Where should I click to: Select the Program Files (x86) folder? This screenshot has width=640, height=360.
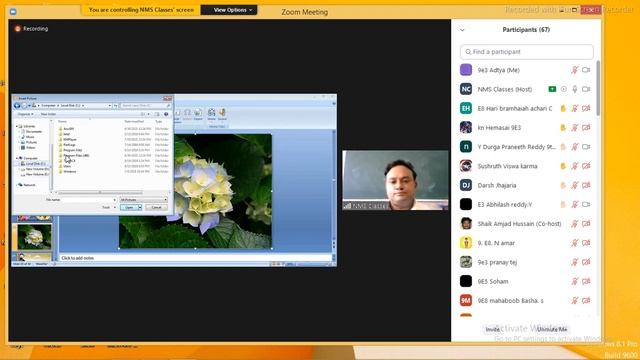[74, 156]
